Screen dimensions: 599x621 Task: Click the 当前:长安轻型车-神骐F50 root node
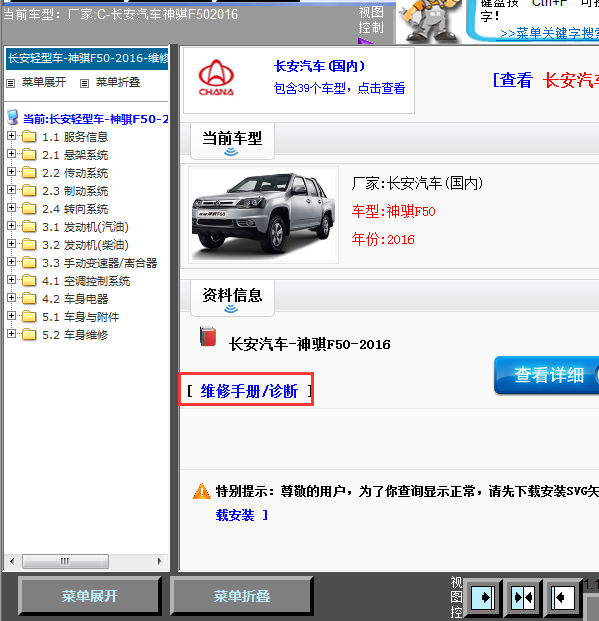click(x=95, y=119)
